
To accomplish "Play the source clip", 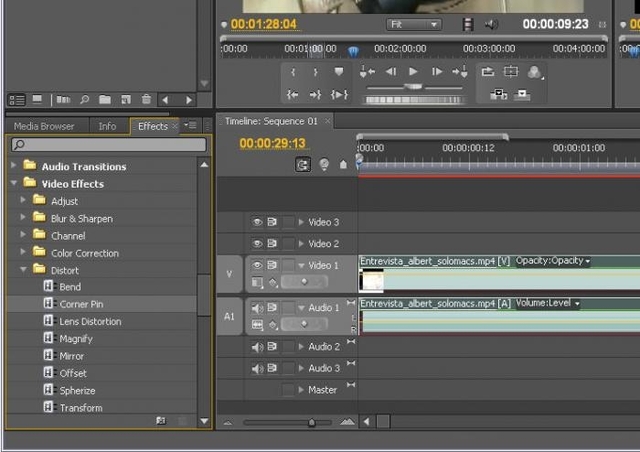I will pyautogui.click(x=413, y=72).
